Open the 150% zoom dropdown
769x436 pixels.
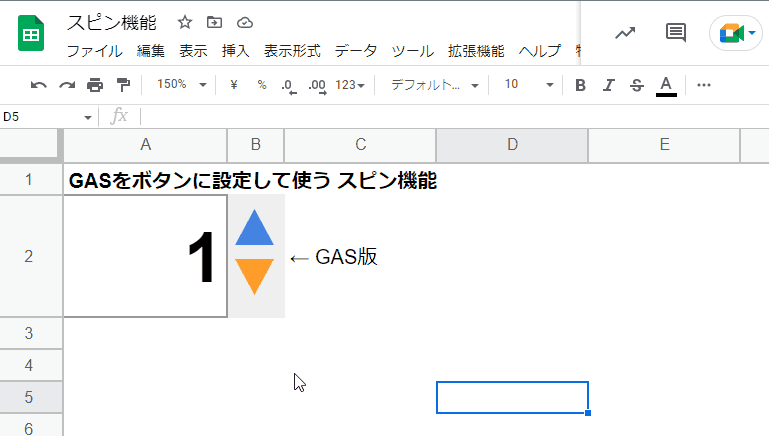(x=181, y=85)
